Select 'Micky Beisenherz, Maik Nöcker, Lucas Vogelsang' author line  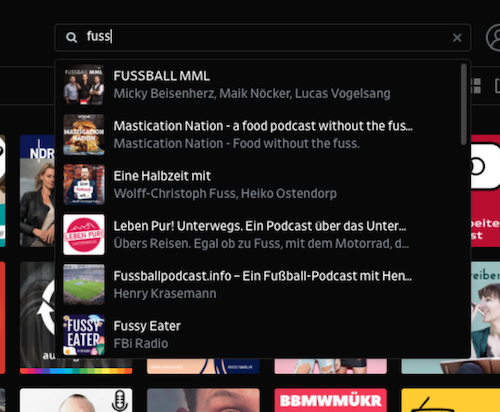252,94
